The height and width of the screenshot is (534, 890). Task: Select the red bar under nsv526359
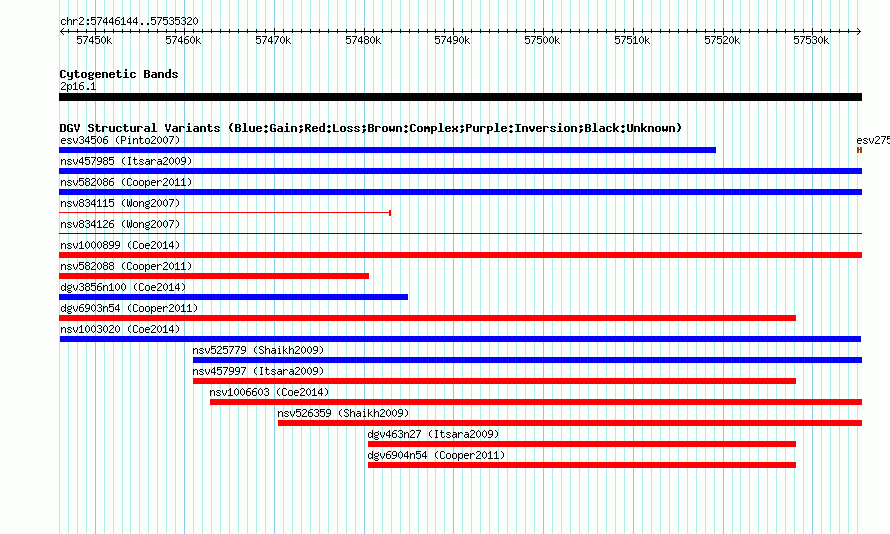coord(570,423)
